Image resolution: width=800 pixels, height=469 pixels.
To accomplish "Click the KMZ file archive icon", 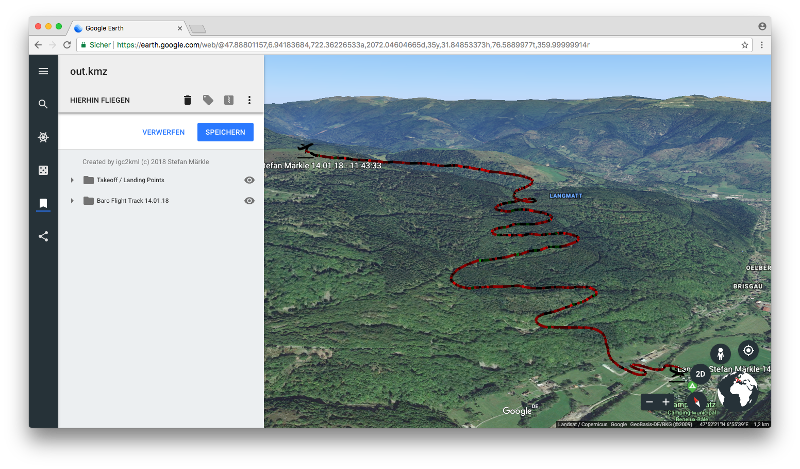I will click(x=229, y=100).
